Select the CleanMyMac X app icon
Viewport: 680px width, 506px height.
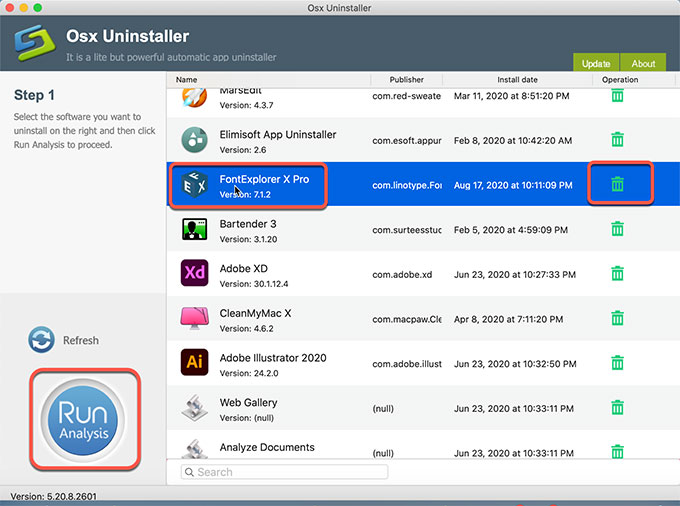pos(194,318)
